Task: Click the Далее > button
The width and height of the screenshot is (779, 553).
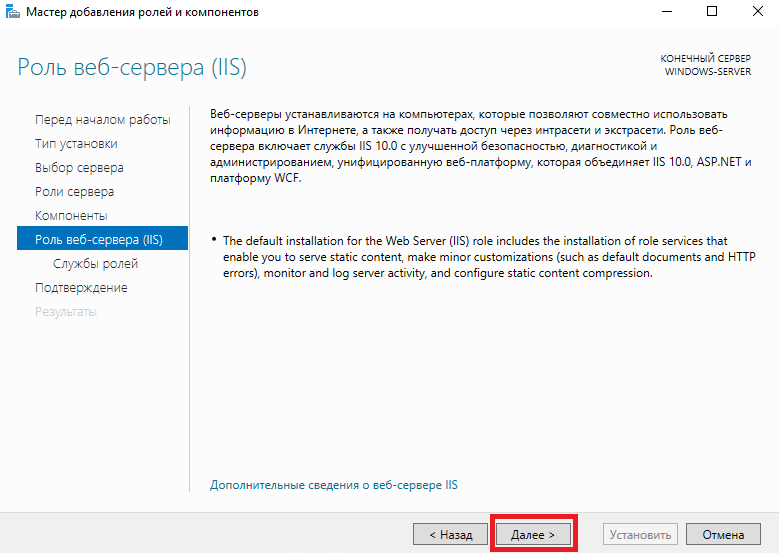Action: [533, 534]
